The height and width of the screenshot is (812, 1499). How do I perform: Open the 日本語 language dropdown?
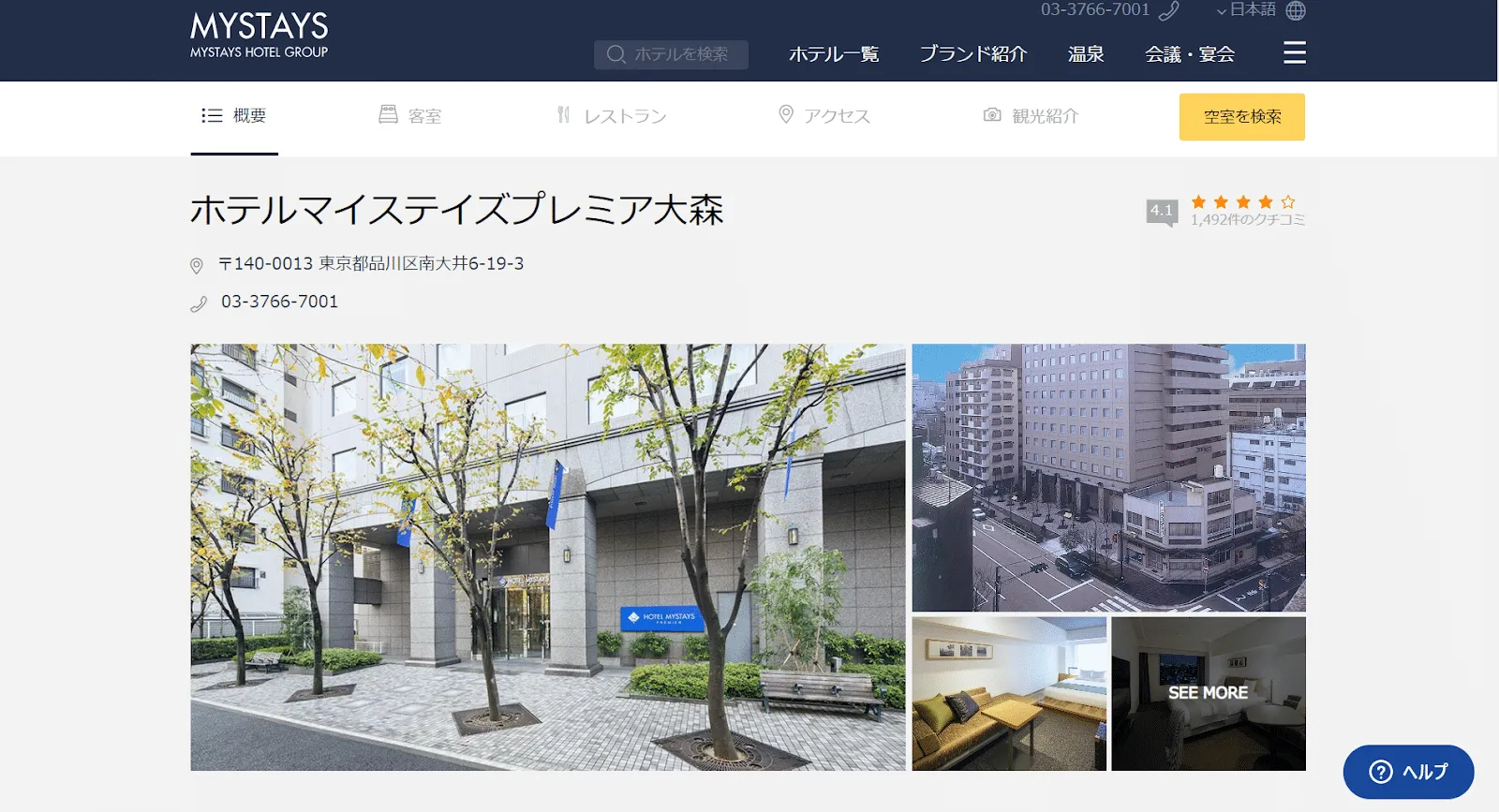point(1247,10)
